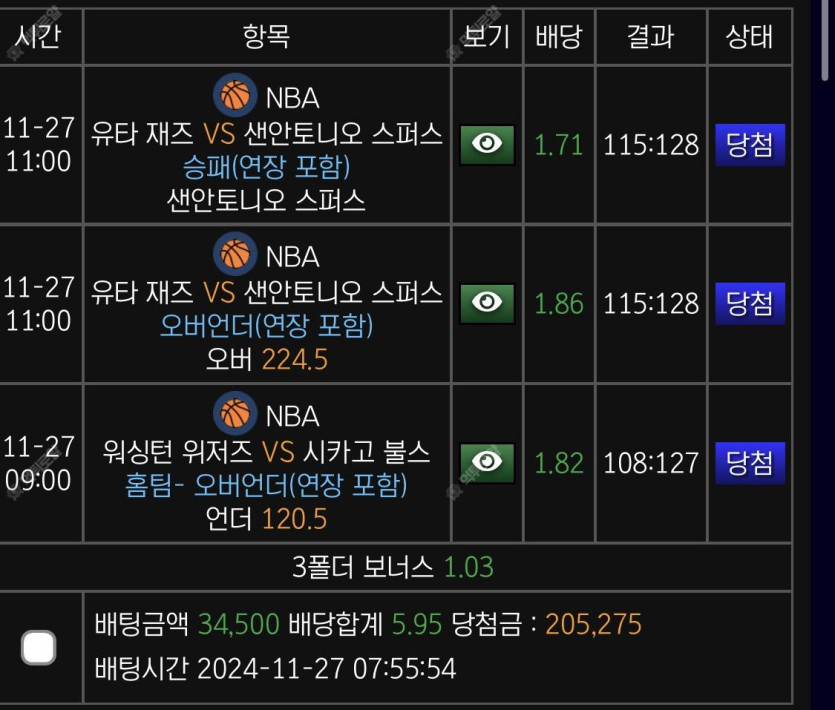The image size is (835, 710).
Task: Click the 오버언더(연장 포함) link in the second row
Action: (266, 326)
